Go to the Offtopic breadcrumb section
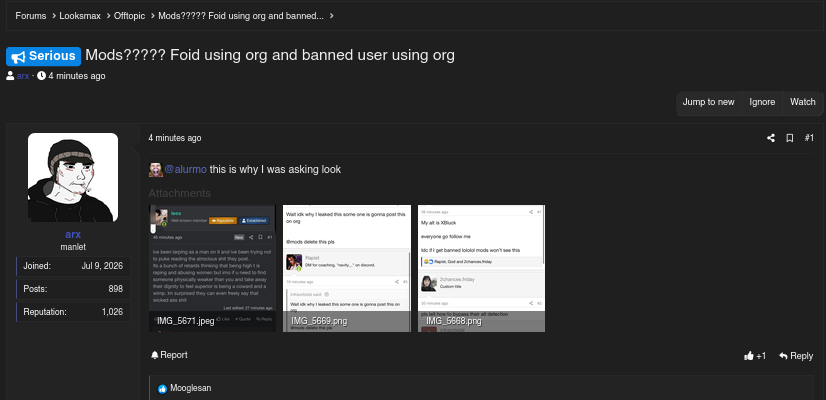 pyautogui.click(x=131, y=16)
